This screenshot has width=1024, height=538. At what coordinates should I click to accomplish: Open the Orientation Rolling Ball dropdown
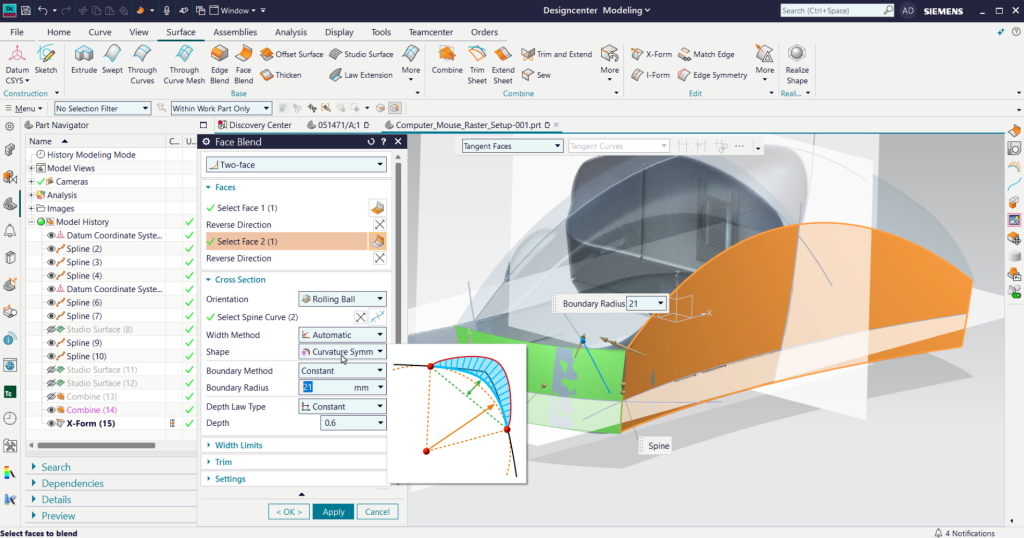(342, 299)
